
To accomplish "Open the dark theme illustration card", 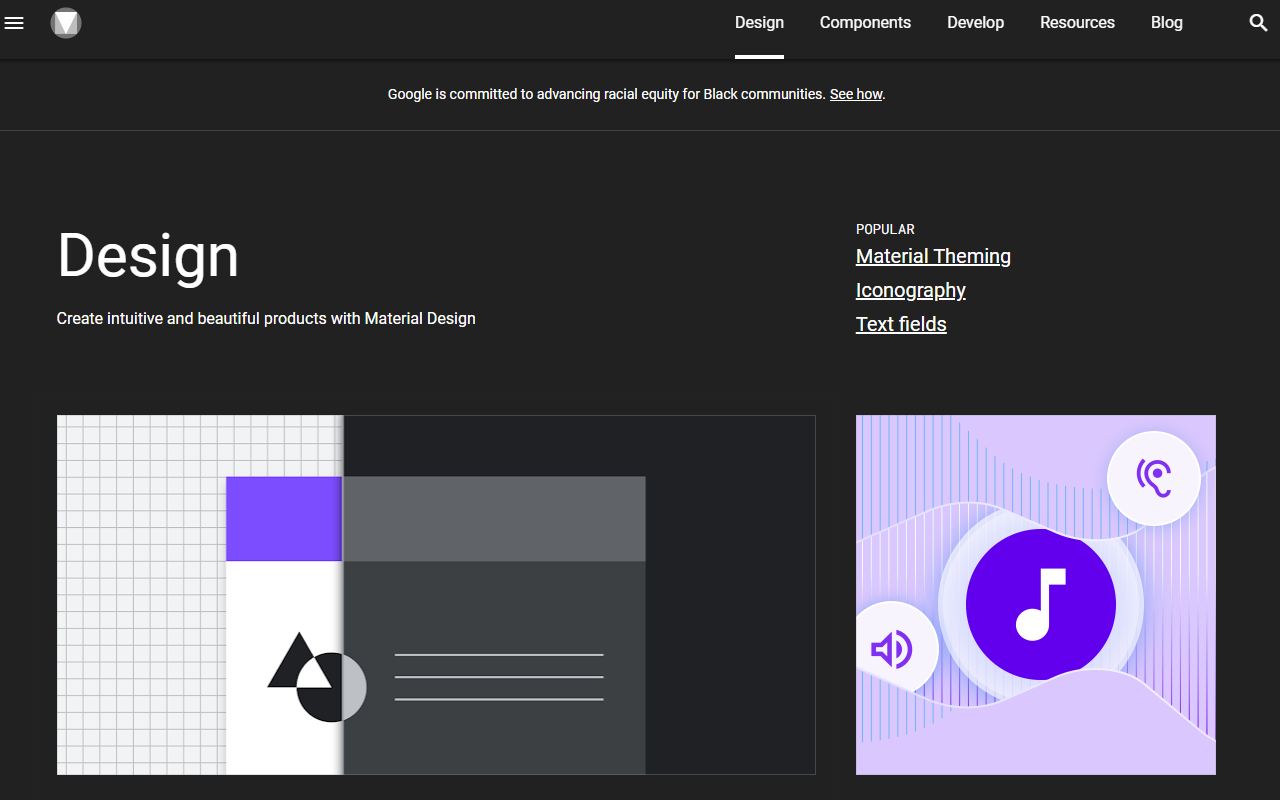I will point(436,595).
